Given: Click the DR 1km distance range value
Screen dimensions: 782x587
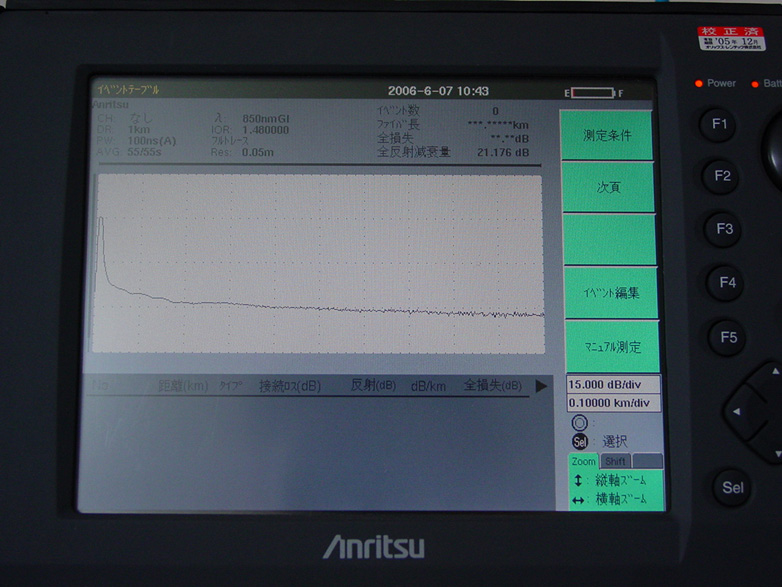Looking at the screenshot, I should tap(139, 130).
